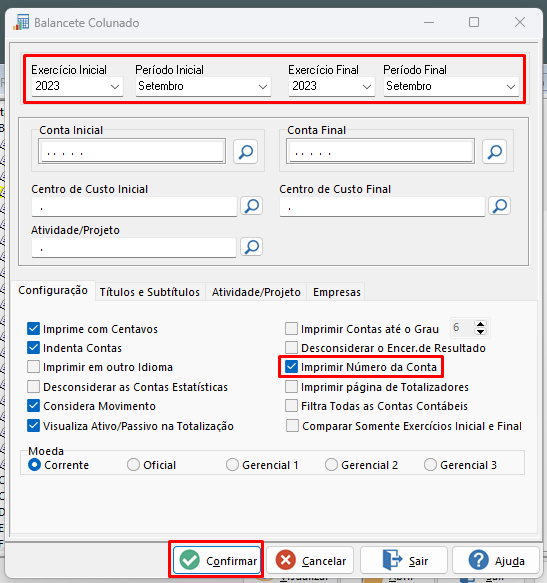Open the Conta Inicial search magnifier
This screenshot has width=547, height=583.
(x=245, y=151)
